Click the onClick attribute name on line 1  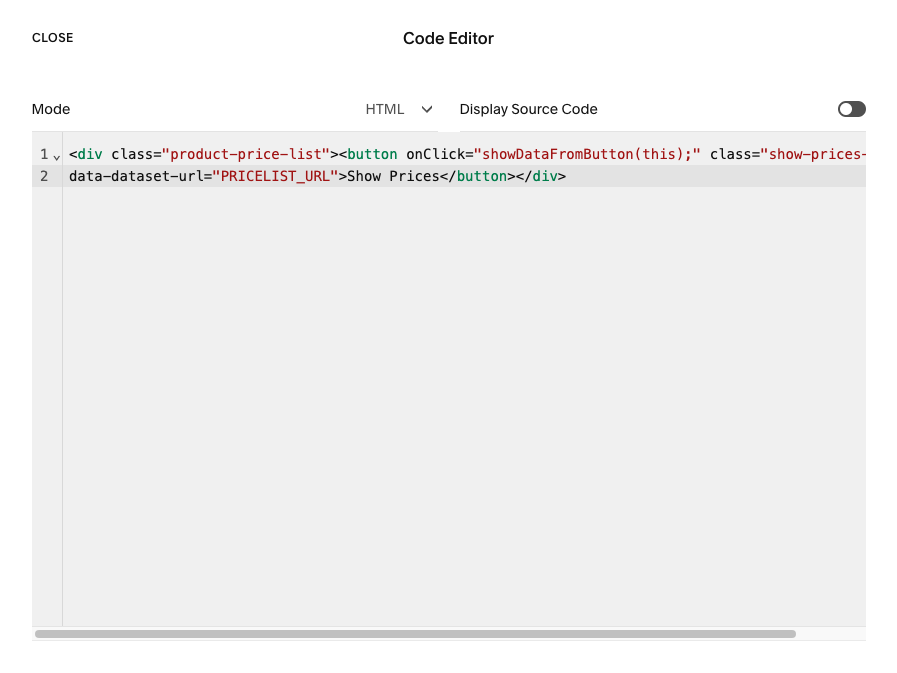tap(435, 154)
